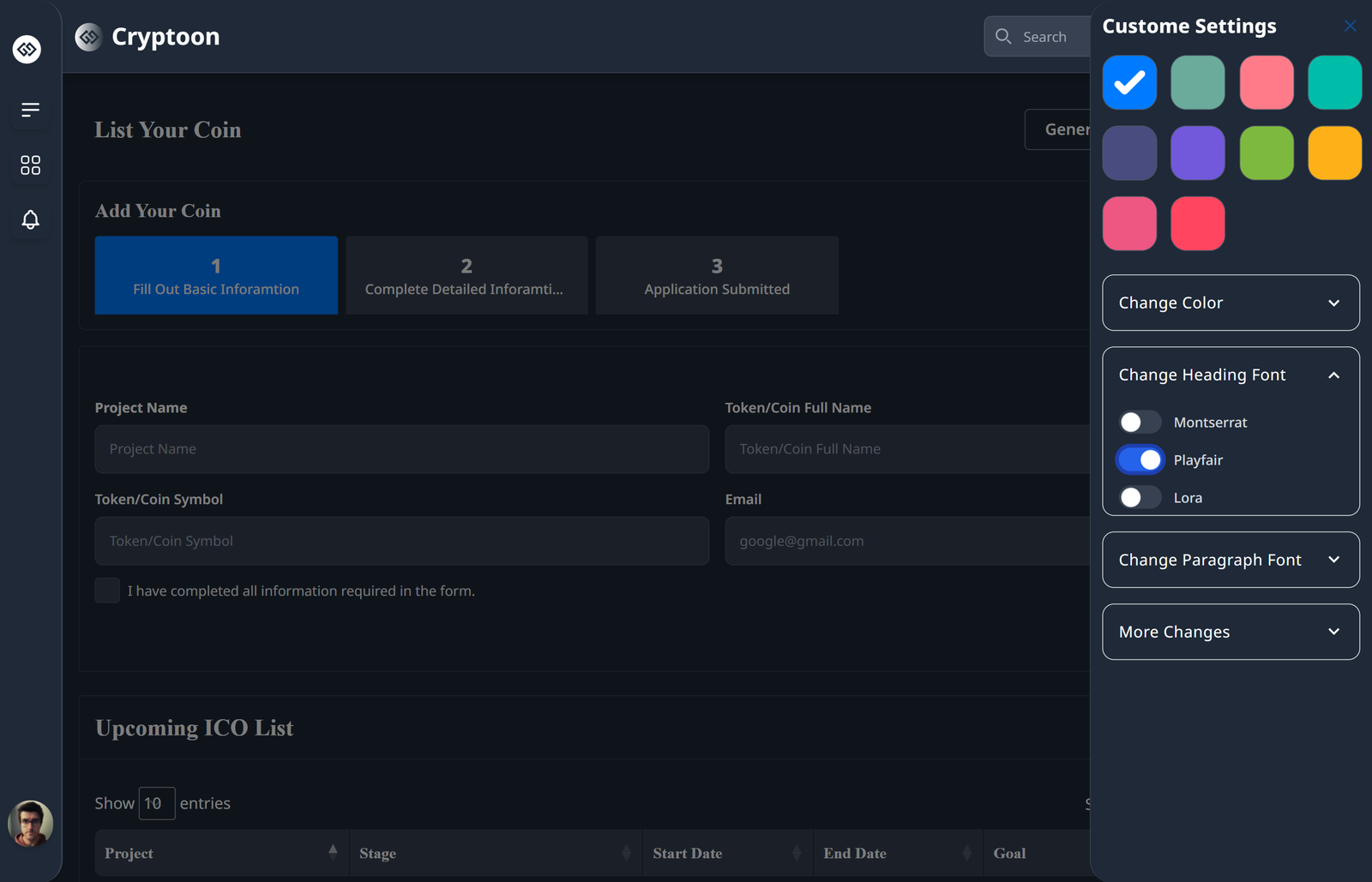Disable the Playfair heading font toggle
Screen dimensions: 1372x882
click(1140, 460)
